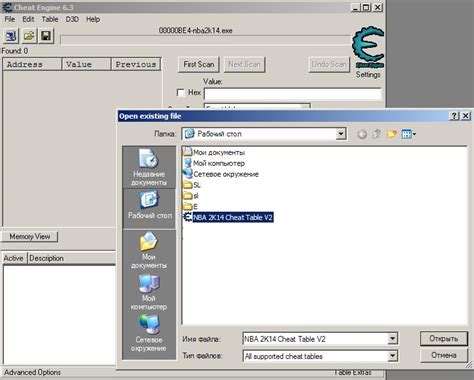The image size is (474, 380).
Task: Click the scan progress bar
Action: coord(205,40)
